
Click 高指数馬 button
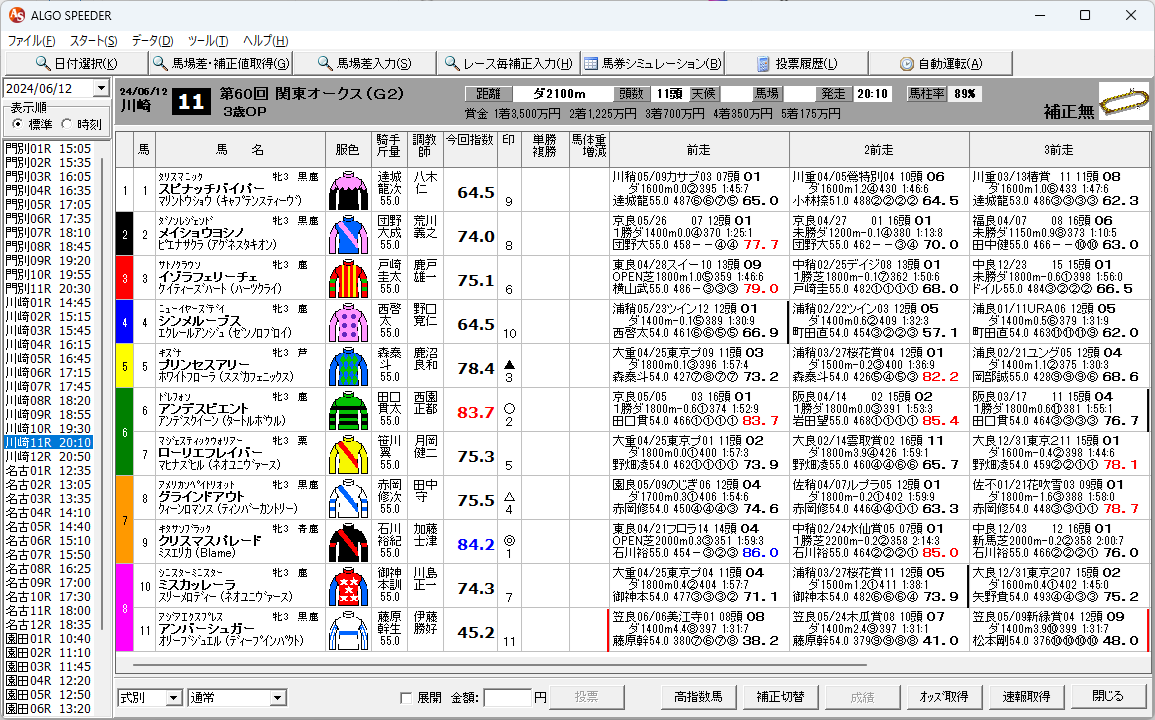698,696
